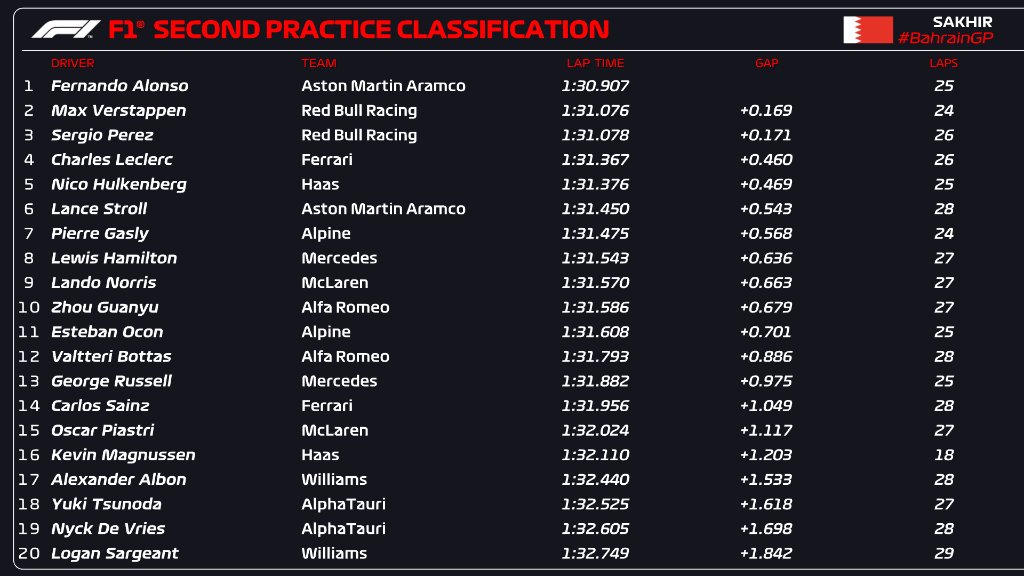Viewport: 1024px width, 576px height.
Task: Click the Second Practice Classification title
Action: 380,30
